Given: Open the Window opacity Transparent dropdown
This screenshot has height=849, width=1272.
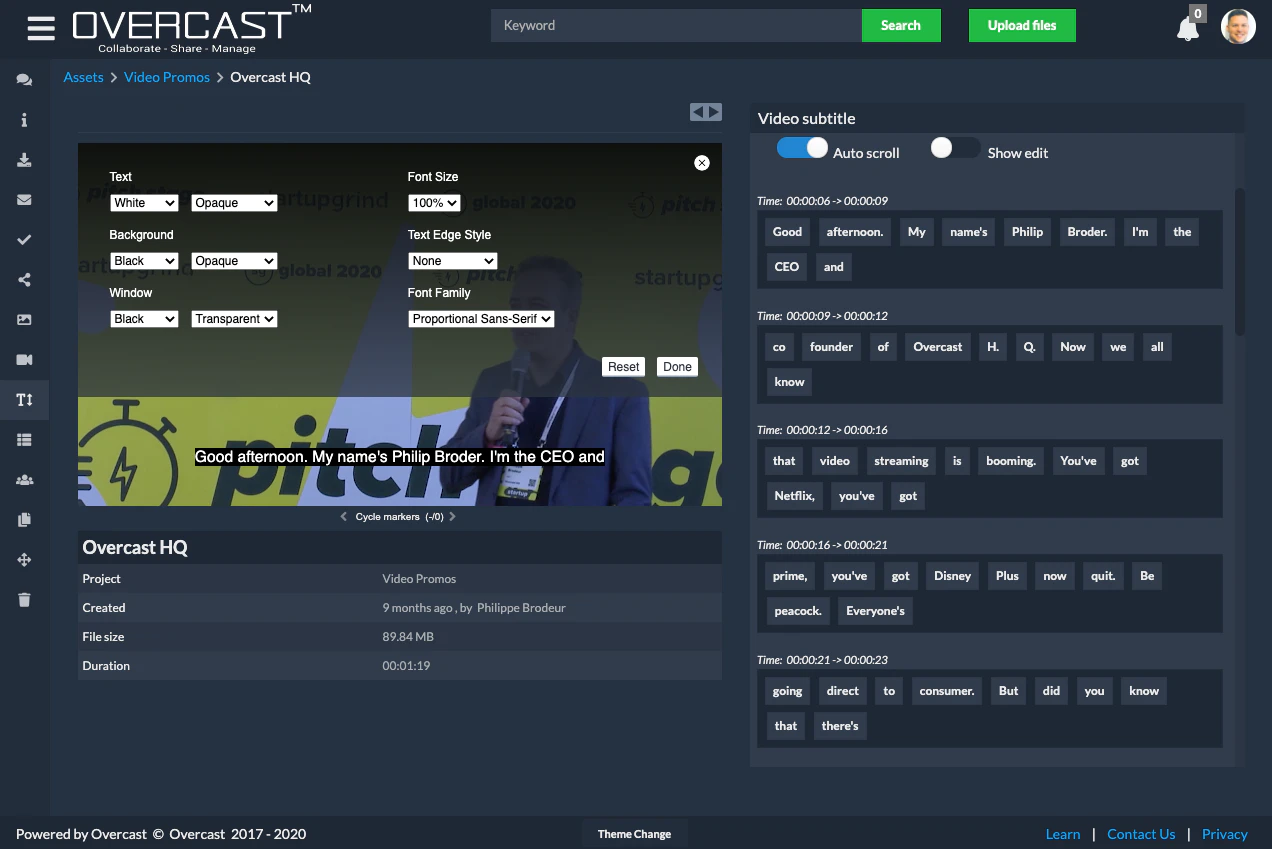Looking at the screenshot, I should pyautogui.click(x=234, y=319).
